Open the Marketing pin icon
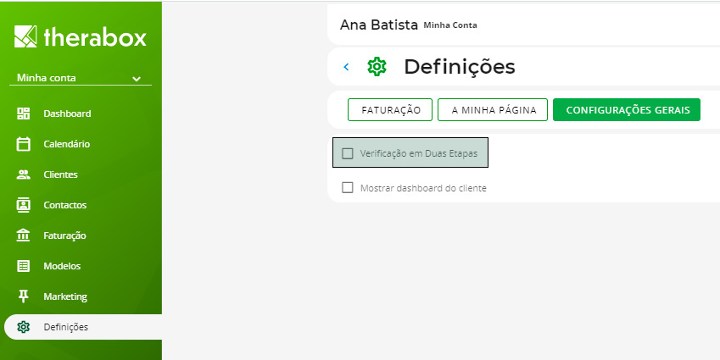720x360 pixels. point(23,296)
